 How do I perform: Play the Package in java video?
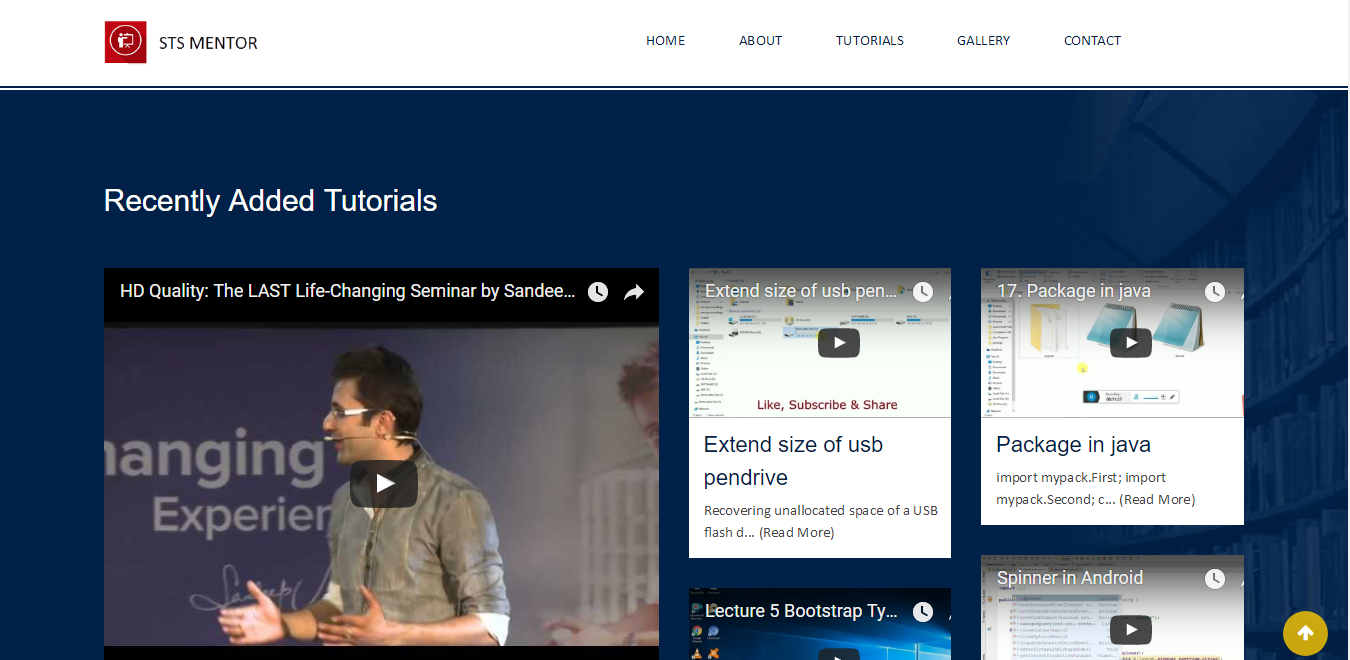(1130, 343)
